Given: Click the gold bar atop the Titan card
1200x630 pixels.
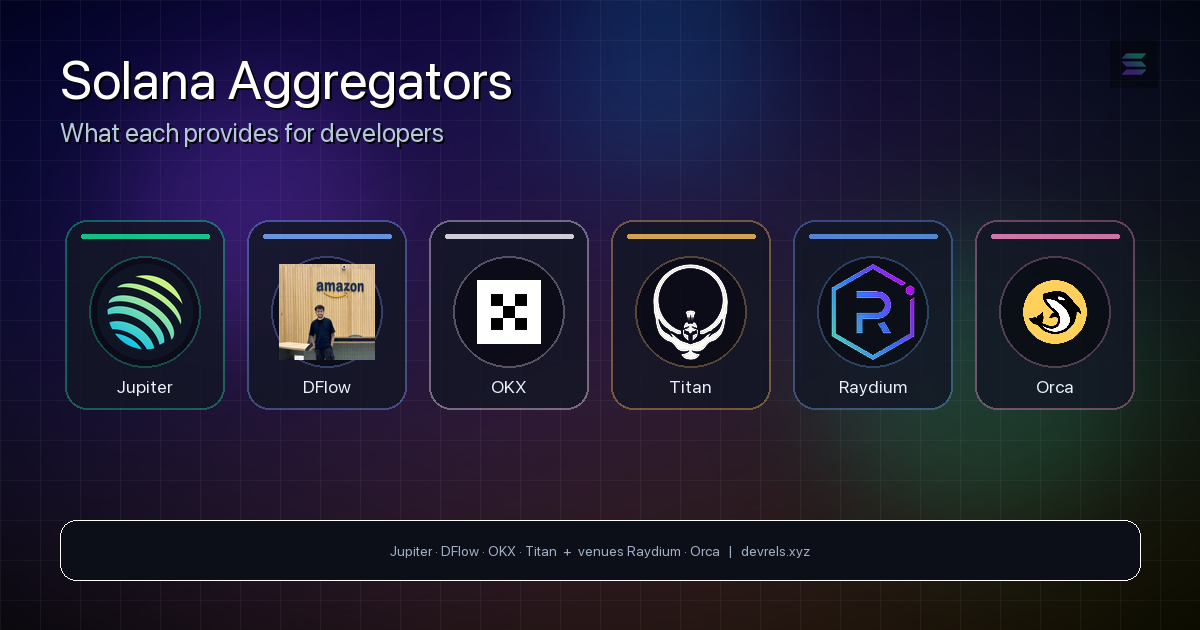Looking at the screenshot, I should (x=691, y=237).
